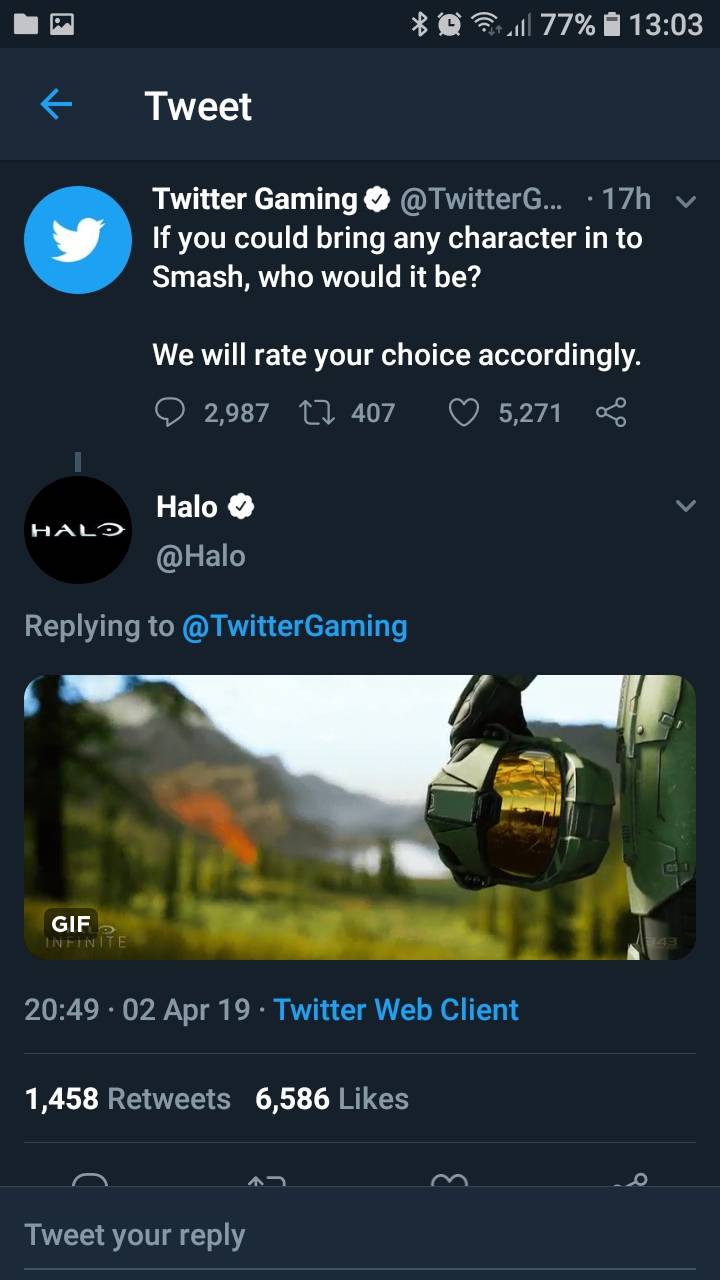720x1280 pixels.
Task: Play the Halo Infinite GIF
Action: pyautogui.click(x=360, y=817)
